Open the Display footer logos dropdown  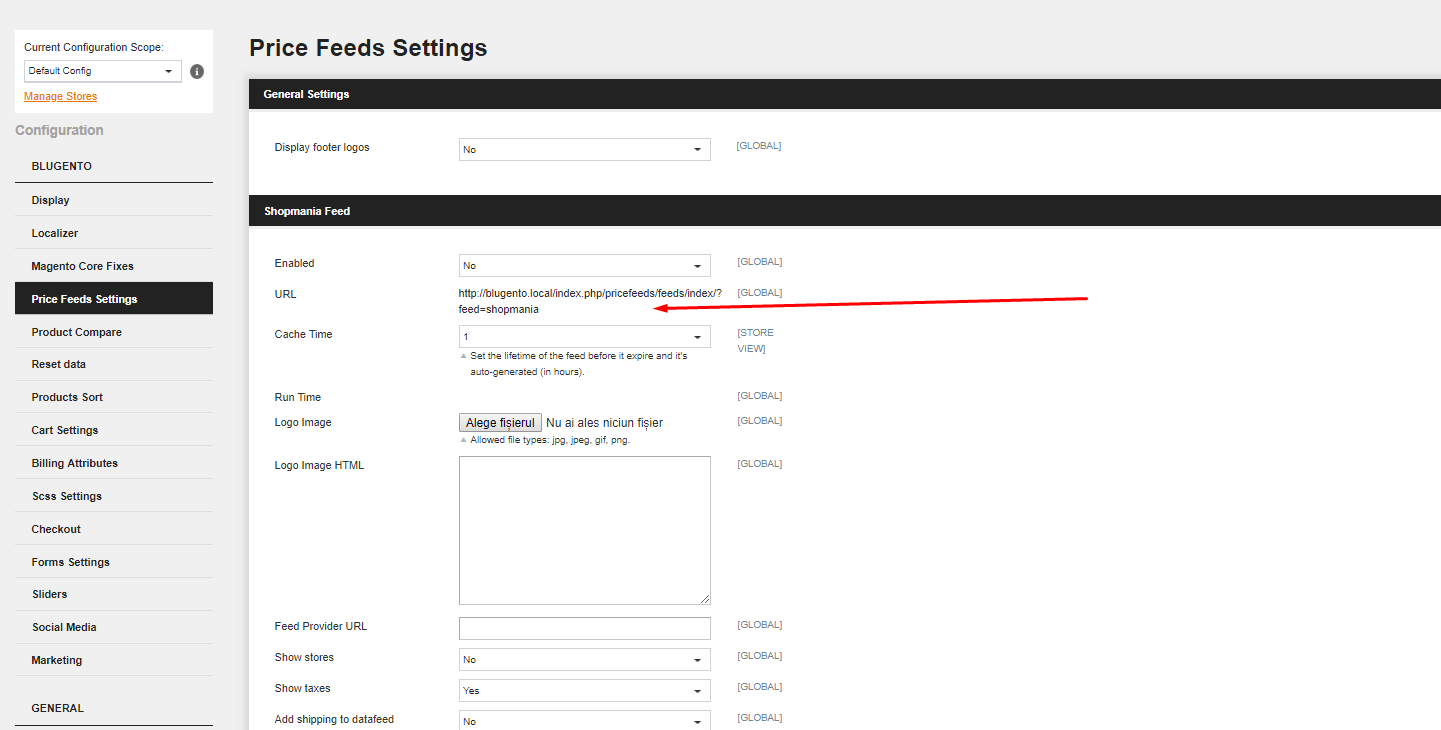point(585,149)
